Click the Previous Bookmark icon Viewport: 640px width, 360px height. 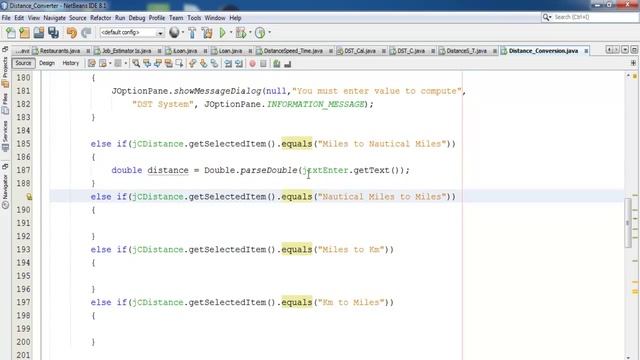(193, 63)
